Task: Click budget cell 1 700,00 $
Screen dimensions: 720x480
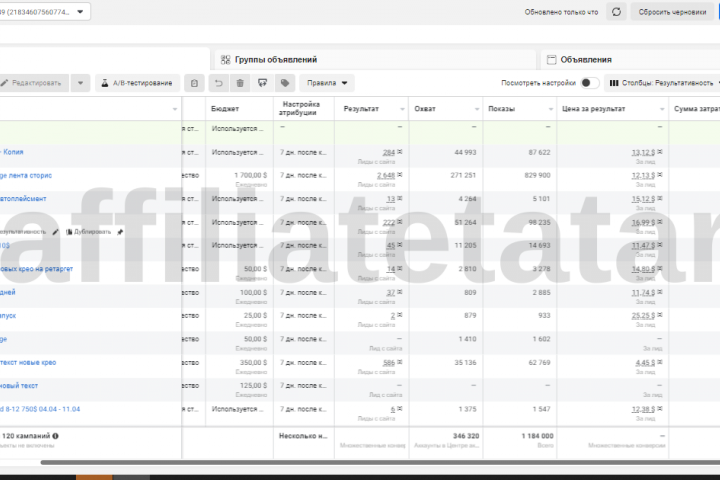Action: 250,175
